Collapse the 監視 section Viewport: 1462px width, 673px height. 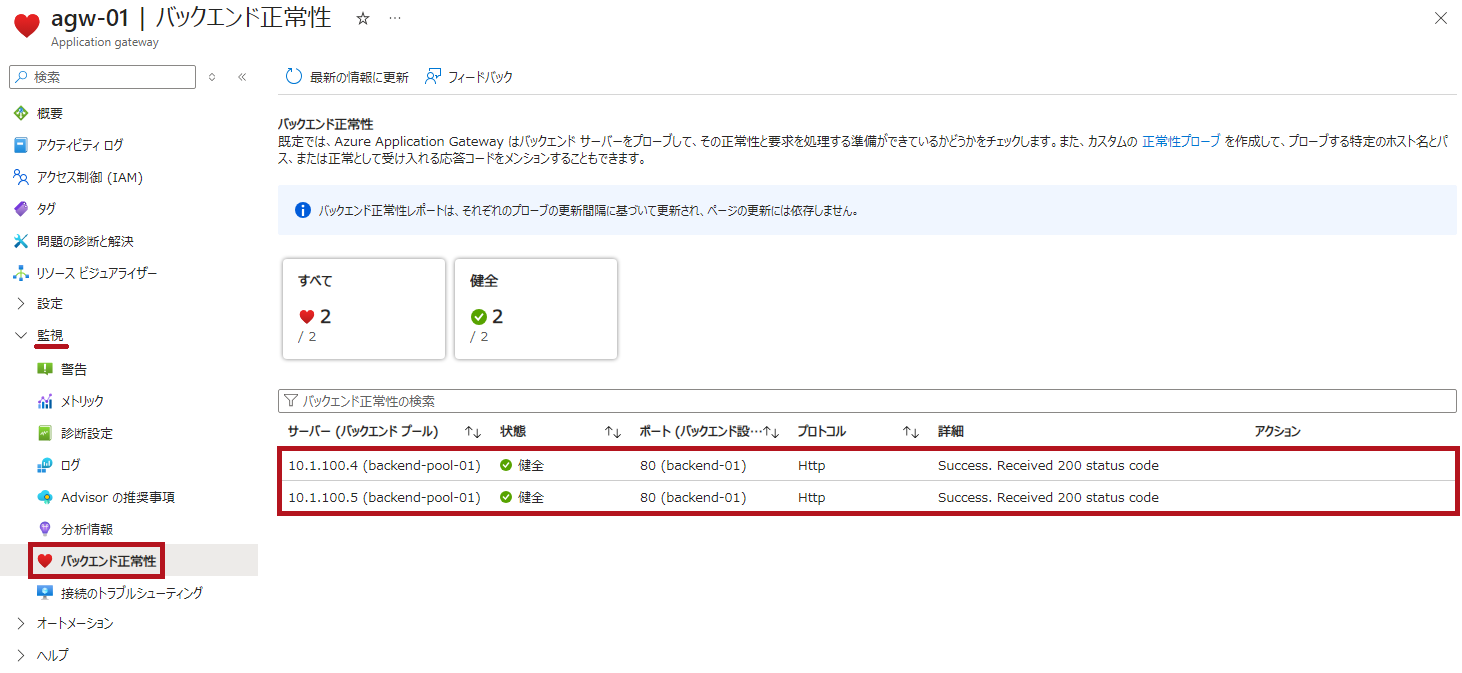[x=21, y=335]
